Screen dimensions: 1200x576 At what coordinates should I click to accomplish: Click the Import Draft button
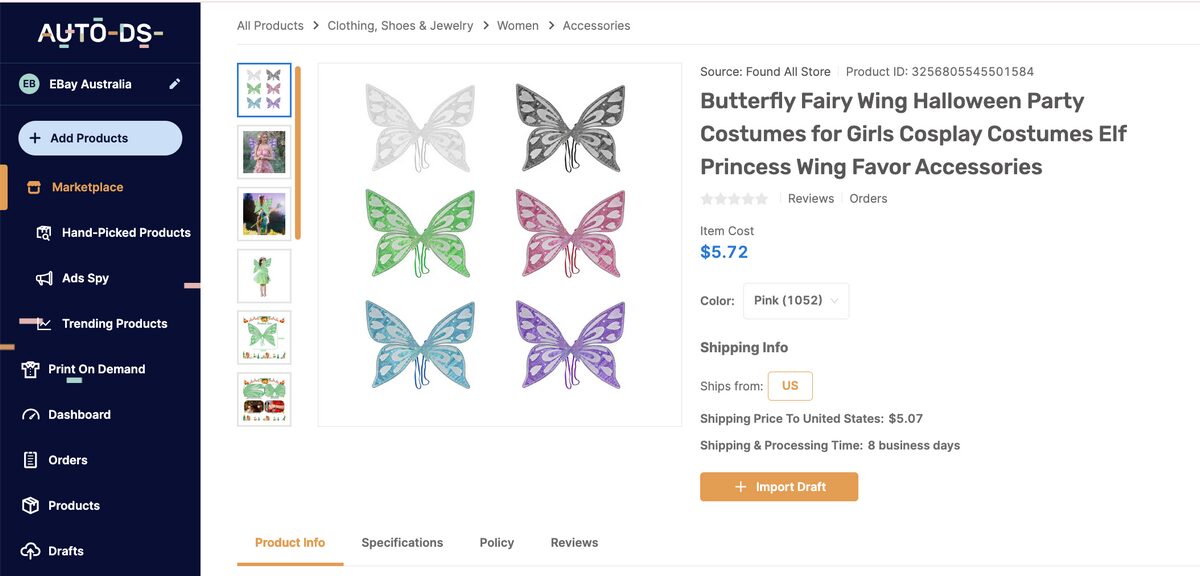point(779,486)
